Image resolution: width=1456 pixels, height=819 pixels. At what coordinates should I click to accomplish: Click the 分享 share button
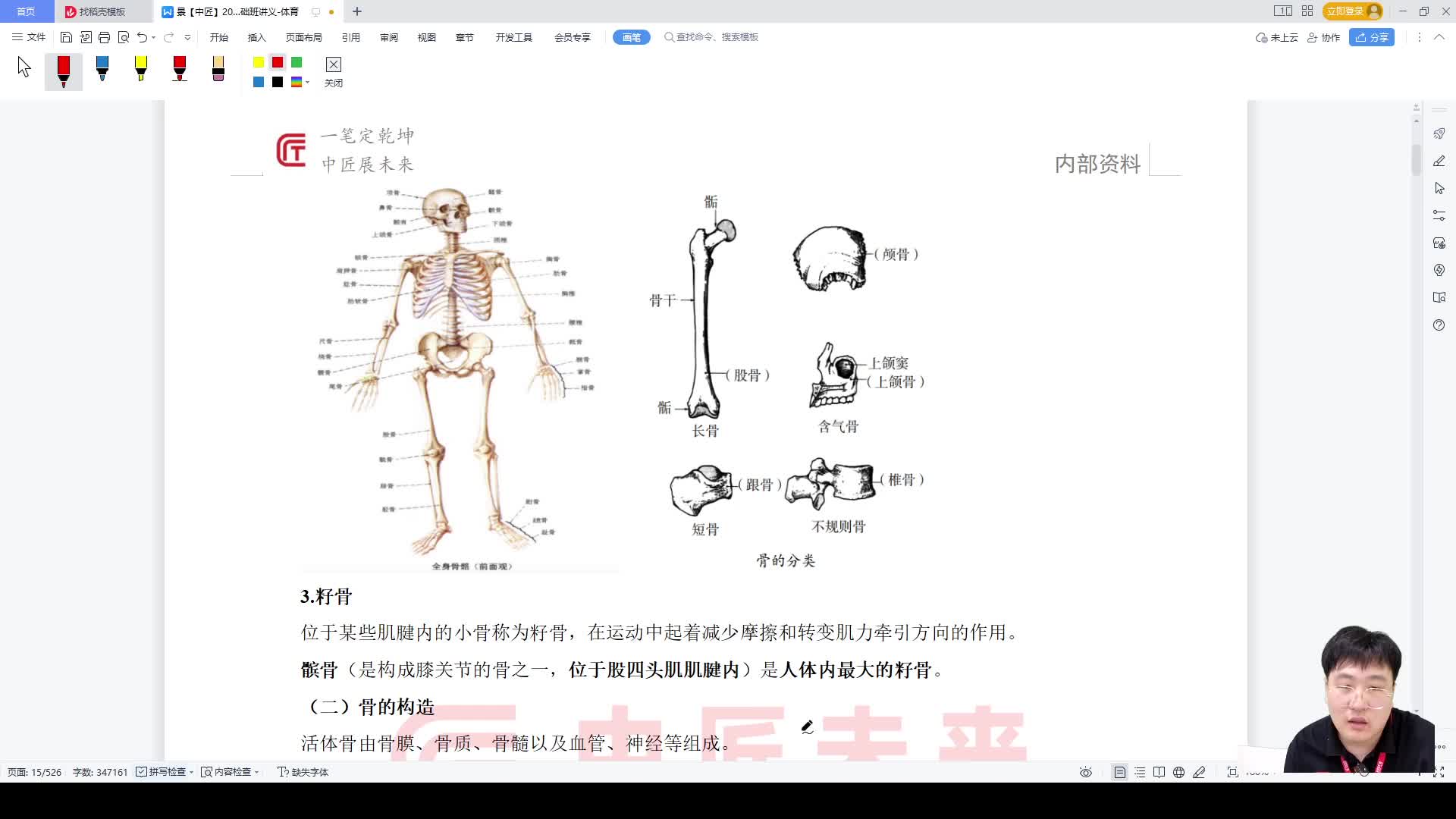coord(1372,37)
